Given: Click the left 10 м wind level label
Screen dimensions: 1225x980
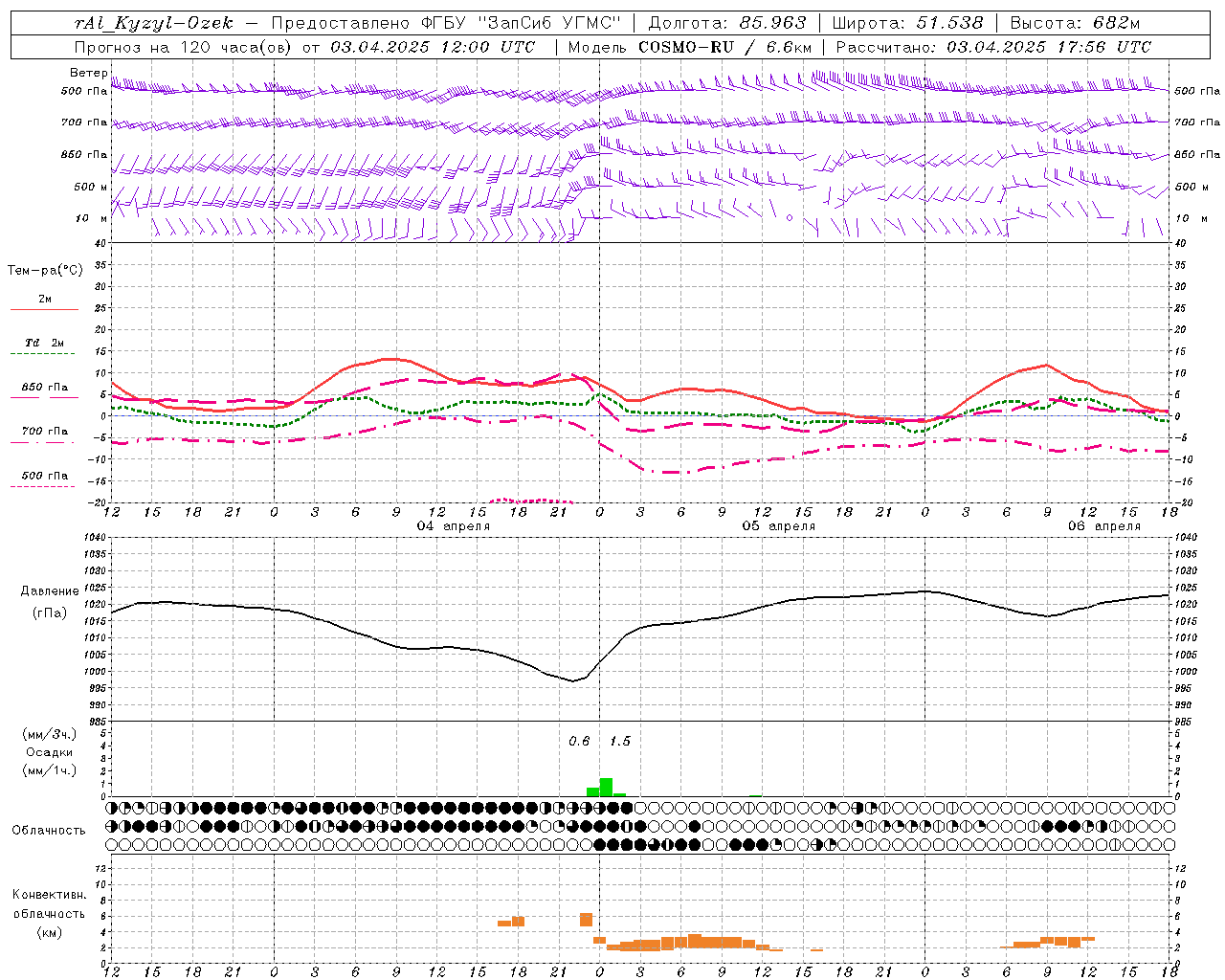Looking at the screenshot, I should (91, 218).
